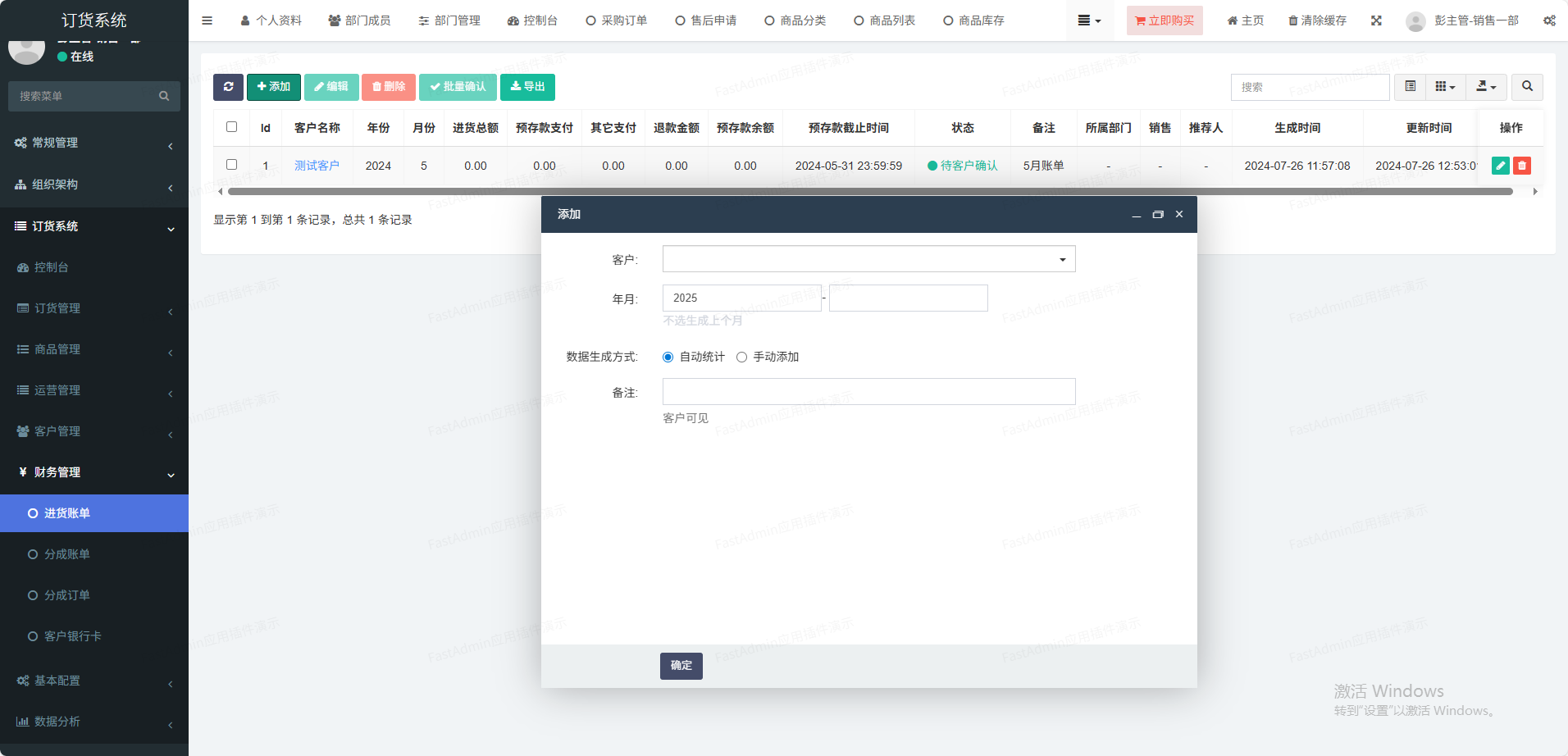Viewport: 1568px width, 756px height.
Task: Click the settings gears icon at the top right
Action: pos(1548,20)
